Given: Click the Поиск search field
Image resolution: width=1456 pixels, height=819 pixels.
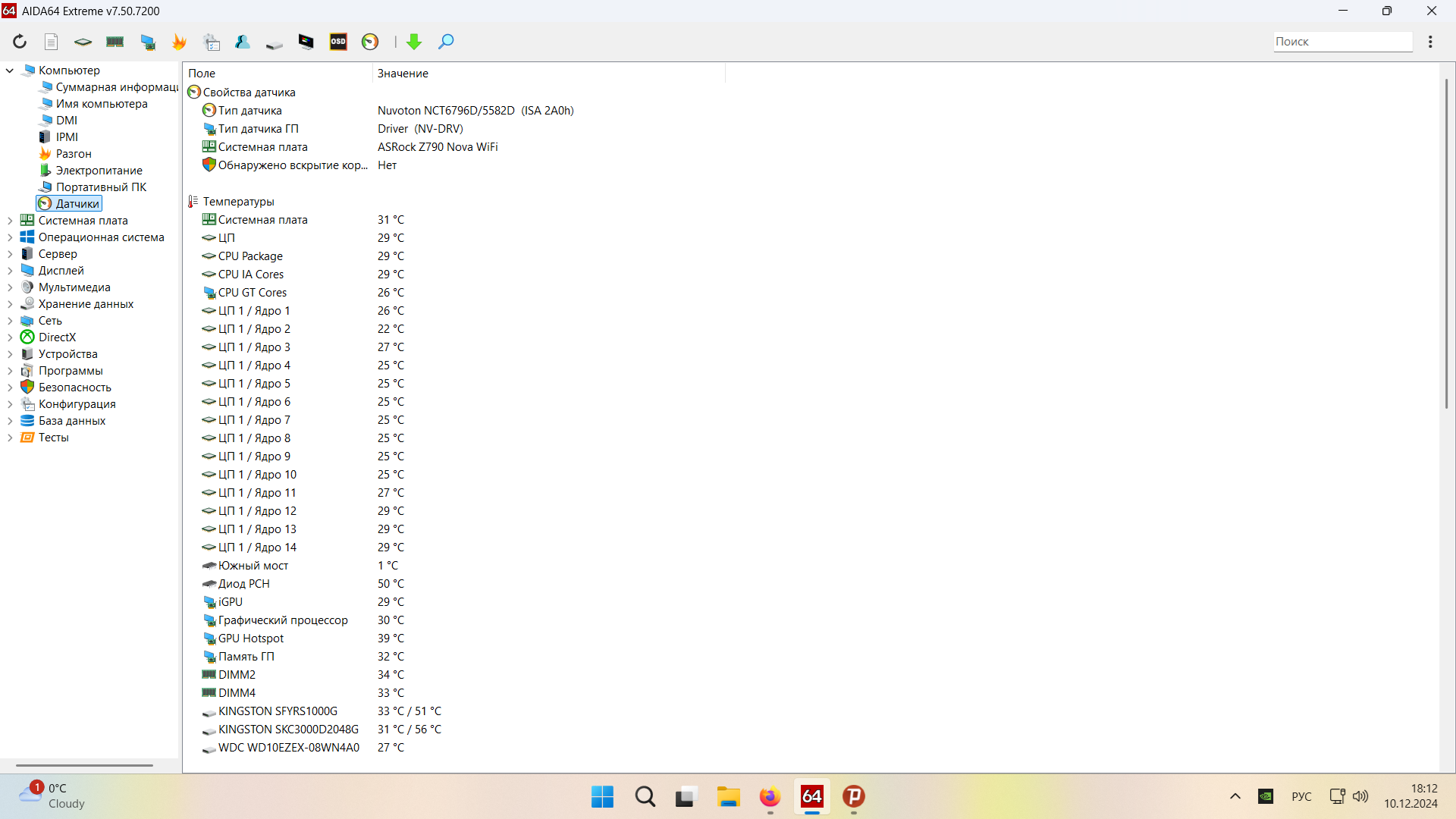Looking at the screenshot, I should pyautogui.click(x=1341, y=42).
